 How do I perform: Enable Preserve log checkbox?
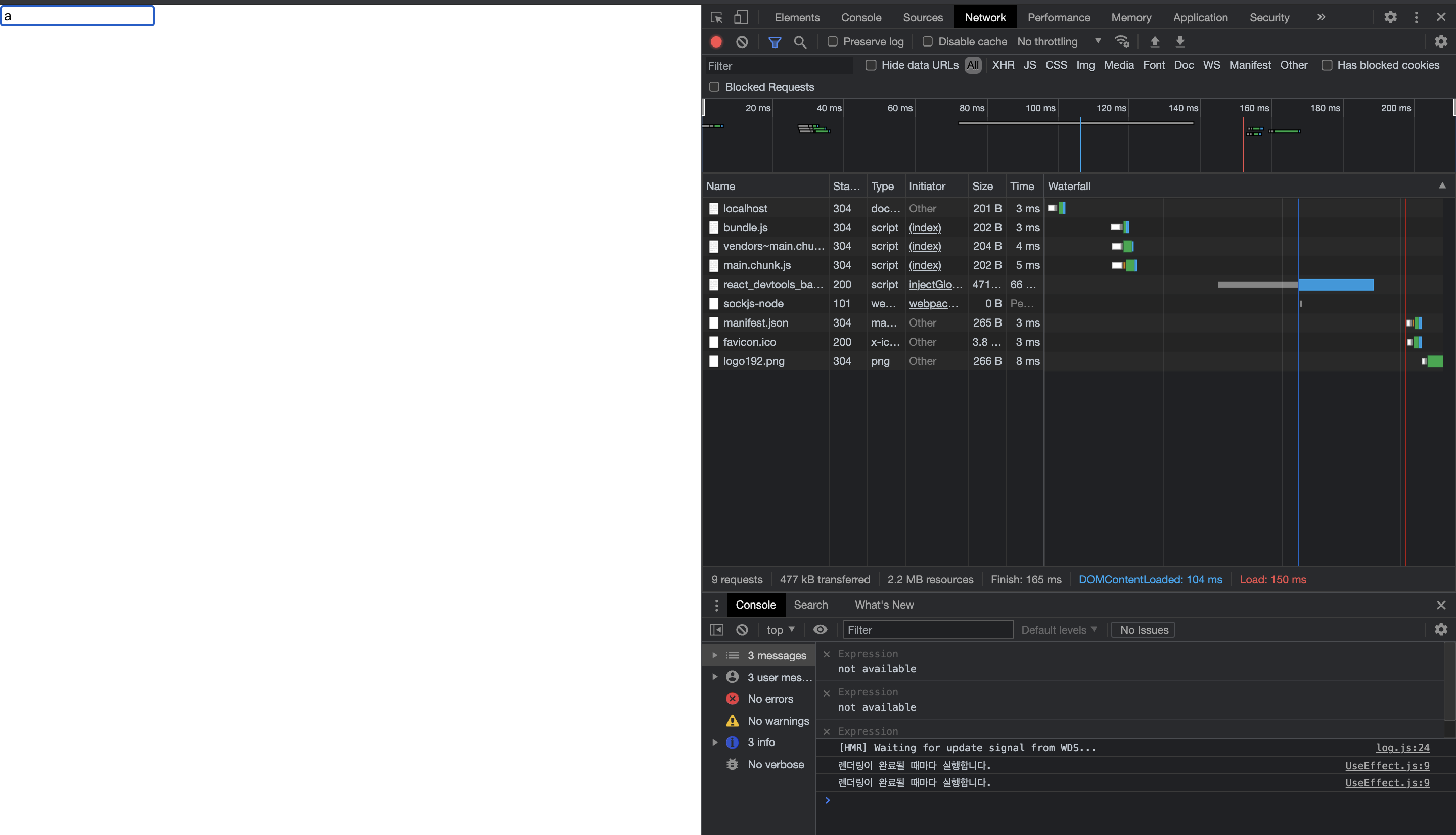coord(833,42)
